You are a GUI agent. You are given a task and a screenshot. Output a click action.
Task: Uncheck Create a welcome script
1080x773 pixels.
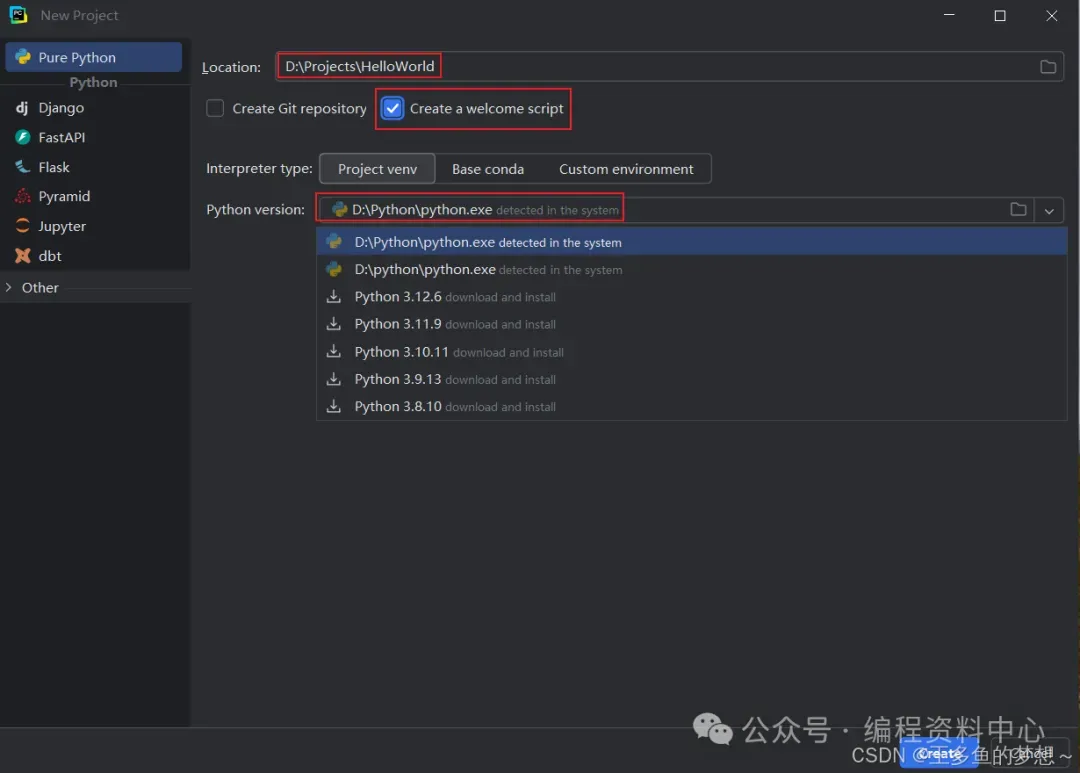point(392,108)
